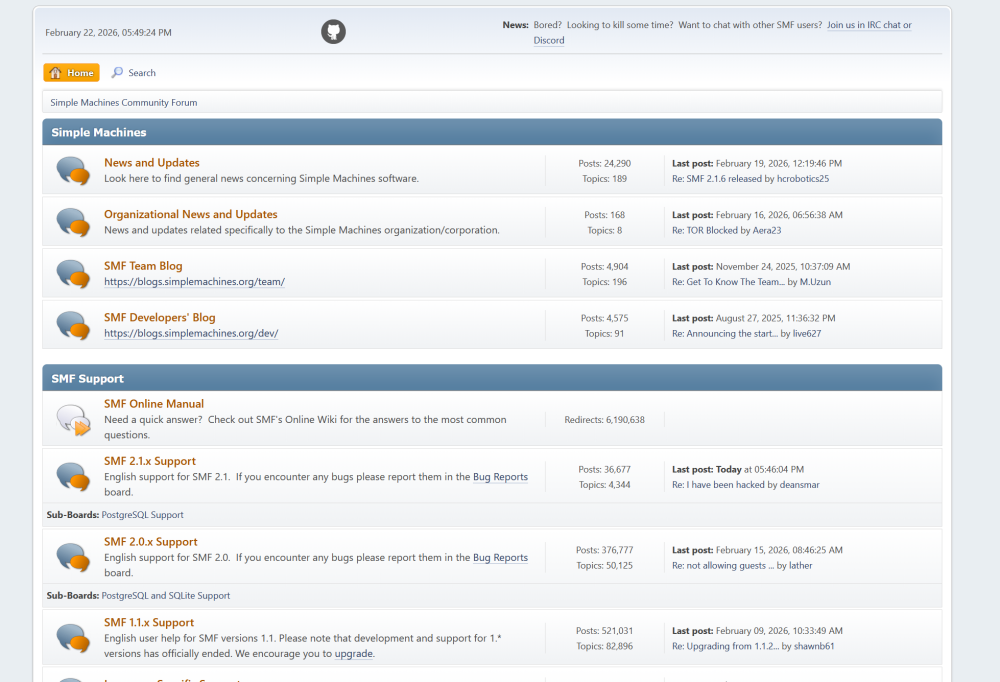Open the SMF Developers' Blog board
The height and width of the screenshot is (682, 1000).
coord(159,318)
